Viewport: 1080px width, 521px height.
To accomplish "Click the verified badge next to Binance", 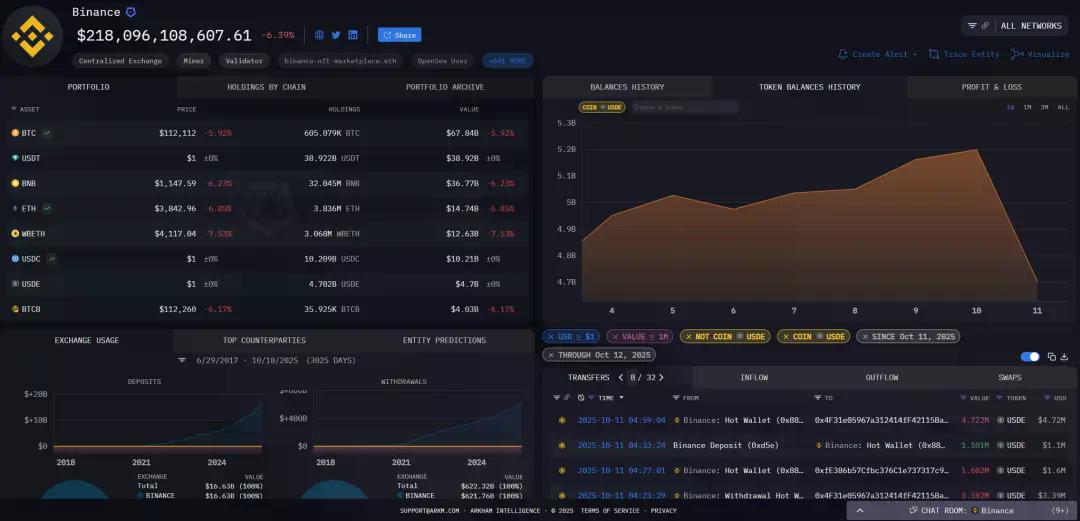I will [130, 12].
